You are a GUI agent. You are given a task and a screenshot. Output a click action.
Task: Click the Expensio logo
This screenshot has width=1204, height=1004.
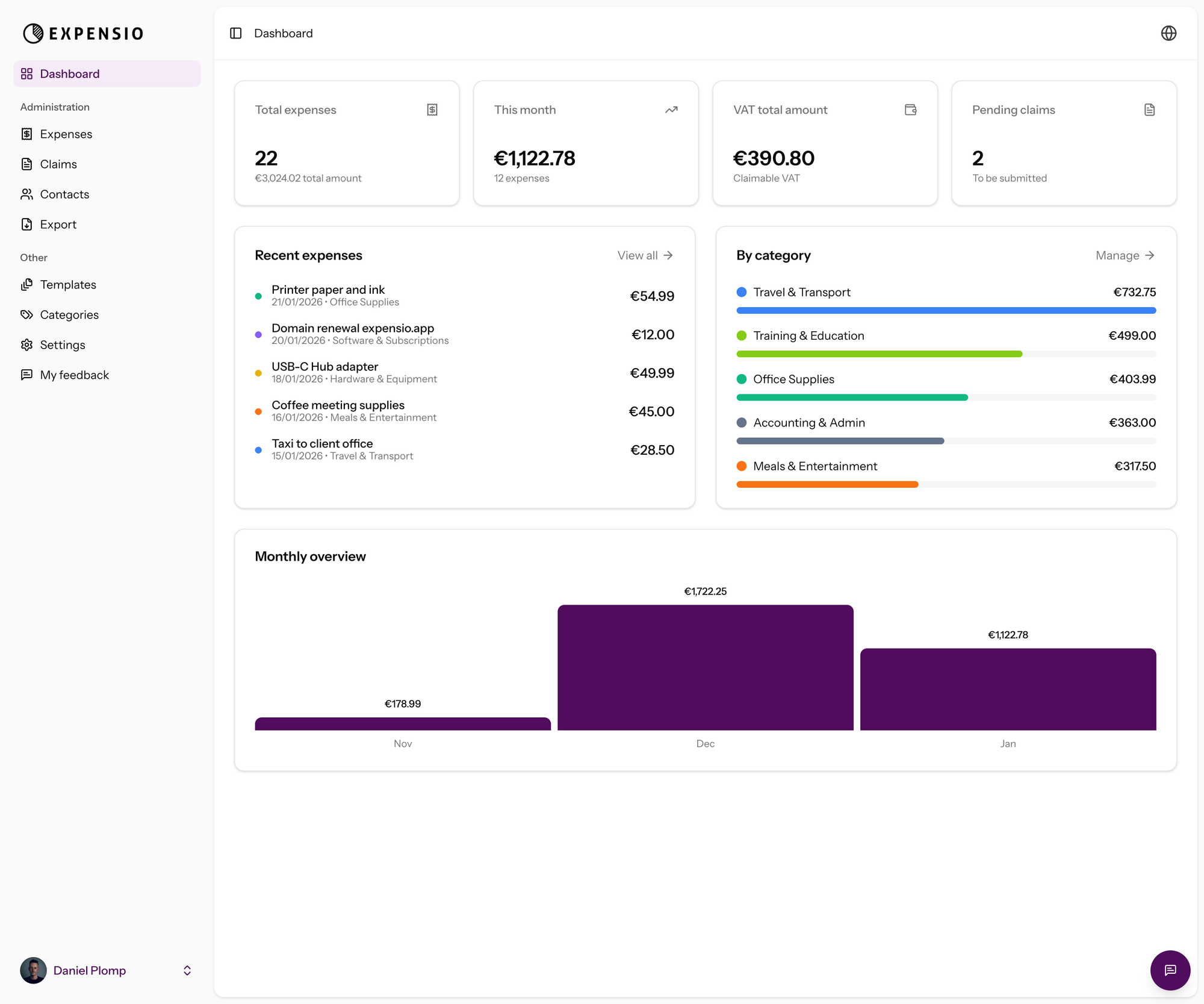click(83, 33)
